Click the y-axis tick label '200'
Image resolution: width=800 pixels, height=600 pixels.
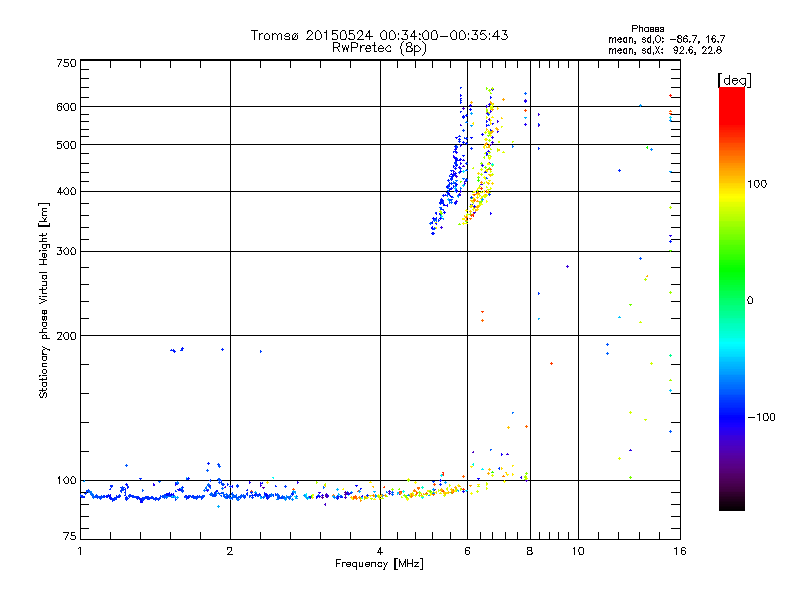[66, 336]
